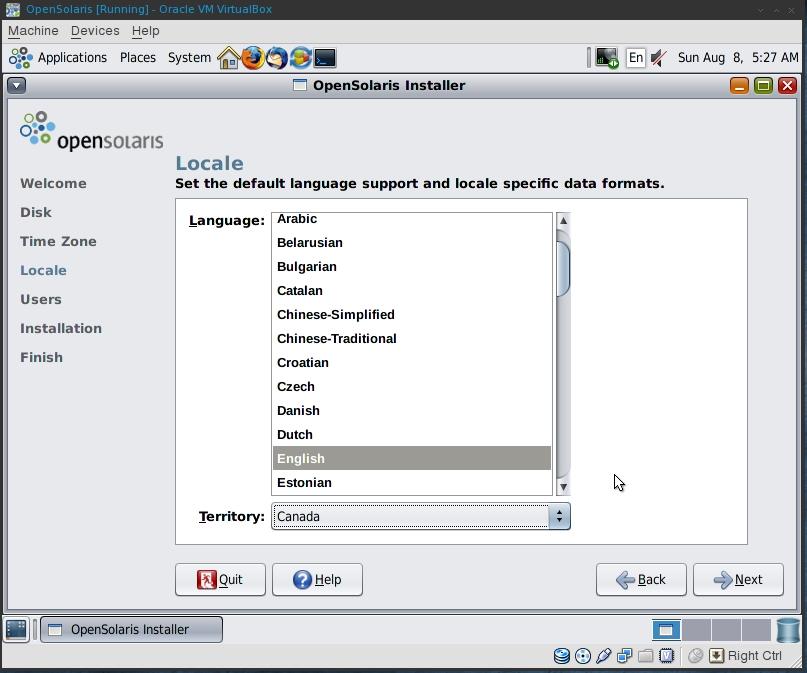Select Danish in the language list
This screenshot has height=673, width=807.
click(x=412, y=411)
